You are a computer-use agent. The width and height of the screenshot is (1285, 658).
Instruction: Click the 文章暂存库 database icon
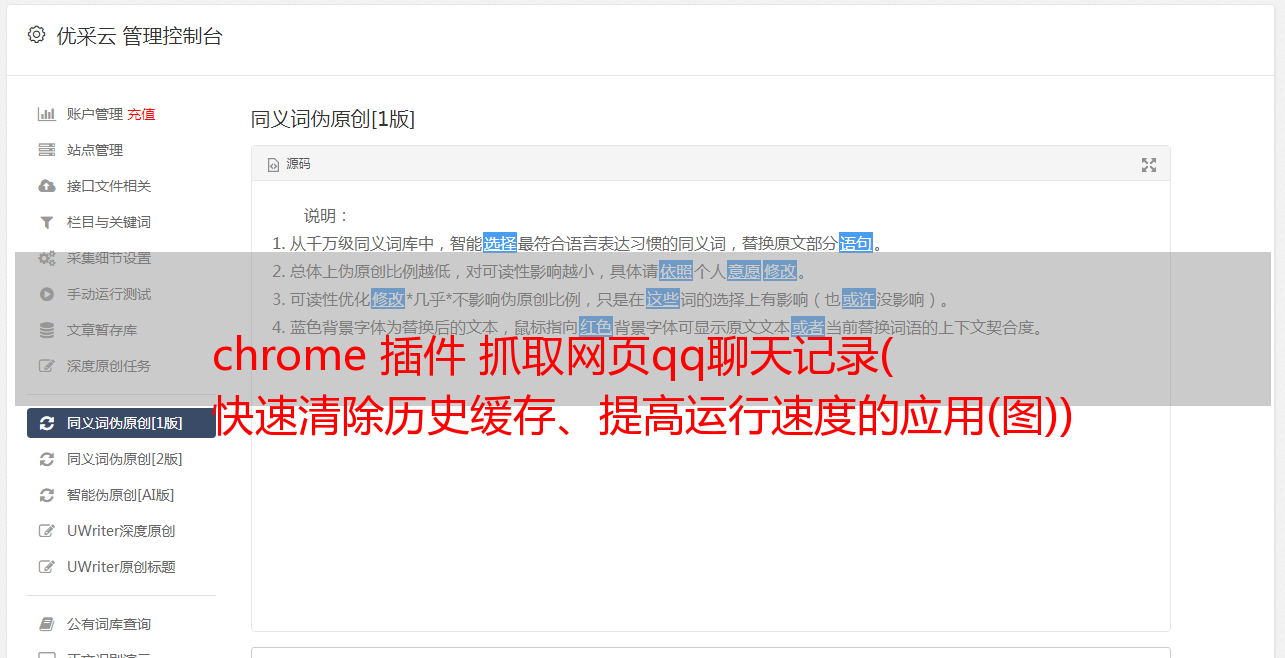46,330
